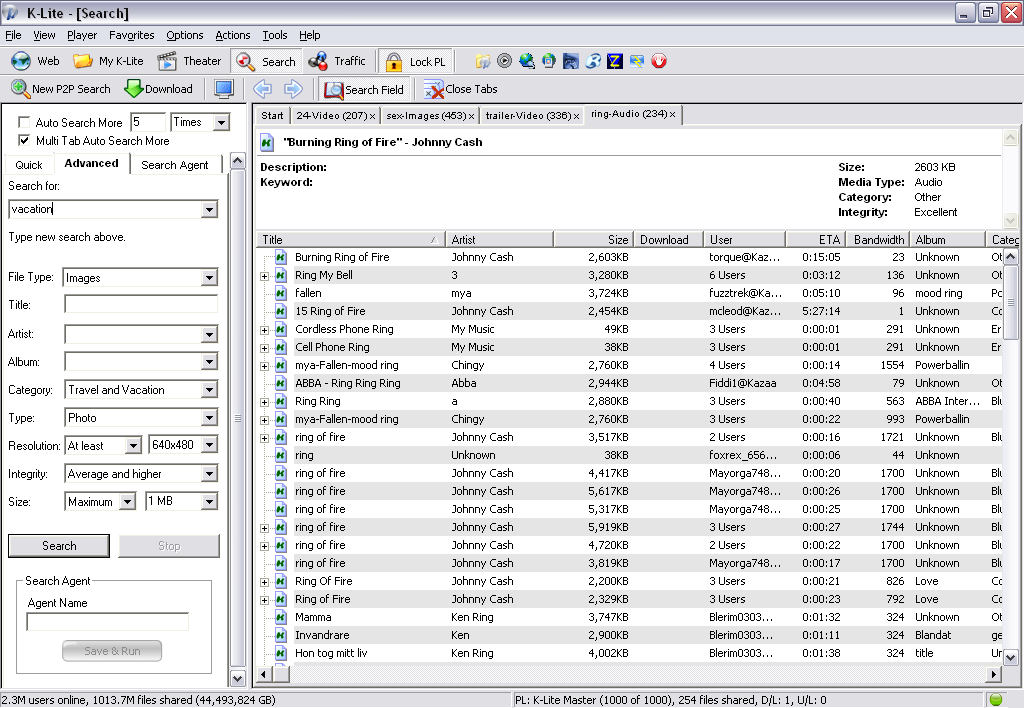The image size is (1024, 708).
Task: Click the blue eye picture icon
Action: point(571,61)
